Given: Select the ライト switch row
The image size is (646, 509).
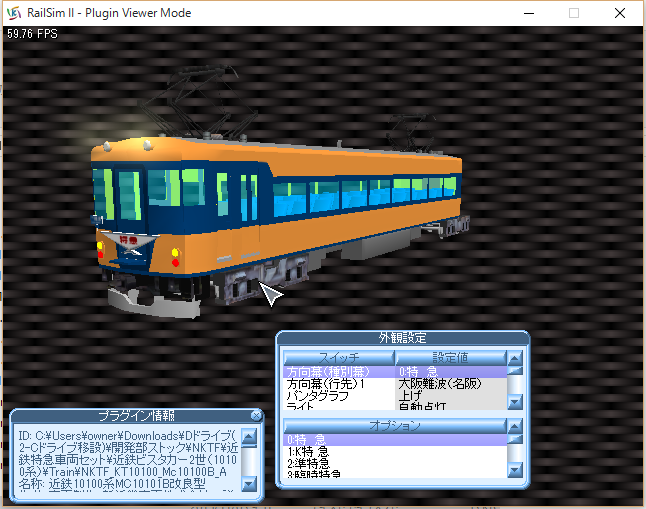Looking at the screenshot, I should pyautogui.click(x=339, y=406).
